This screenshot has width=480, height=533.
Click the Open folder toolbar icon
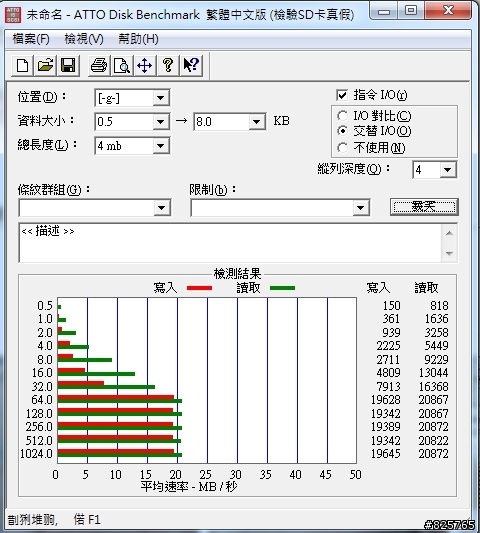45,65
